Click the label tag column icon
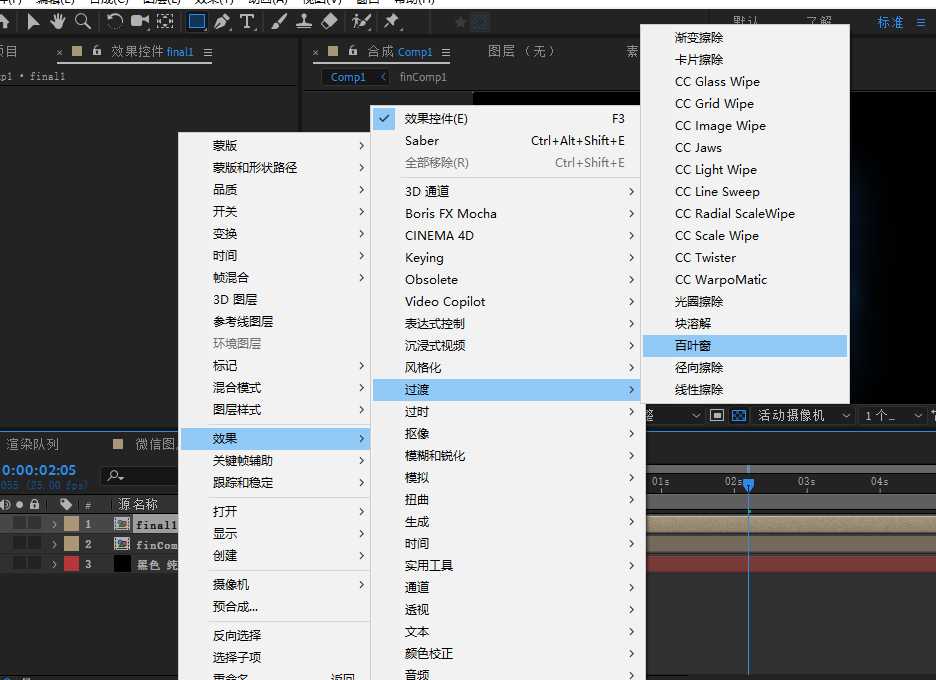The image size is (936, 680). pyautogui.click(x=66, y=504)
